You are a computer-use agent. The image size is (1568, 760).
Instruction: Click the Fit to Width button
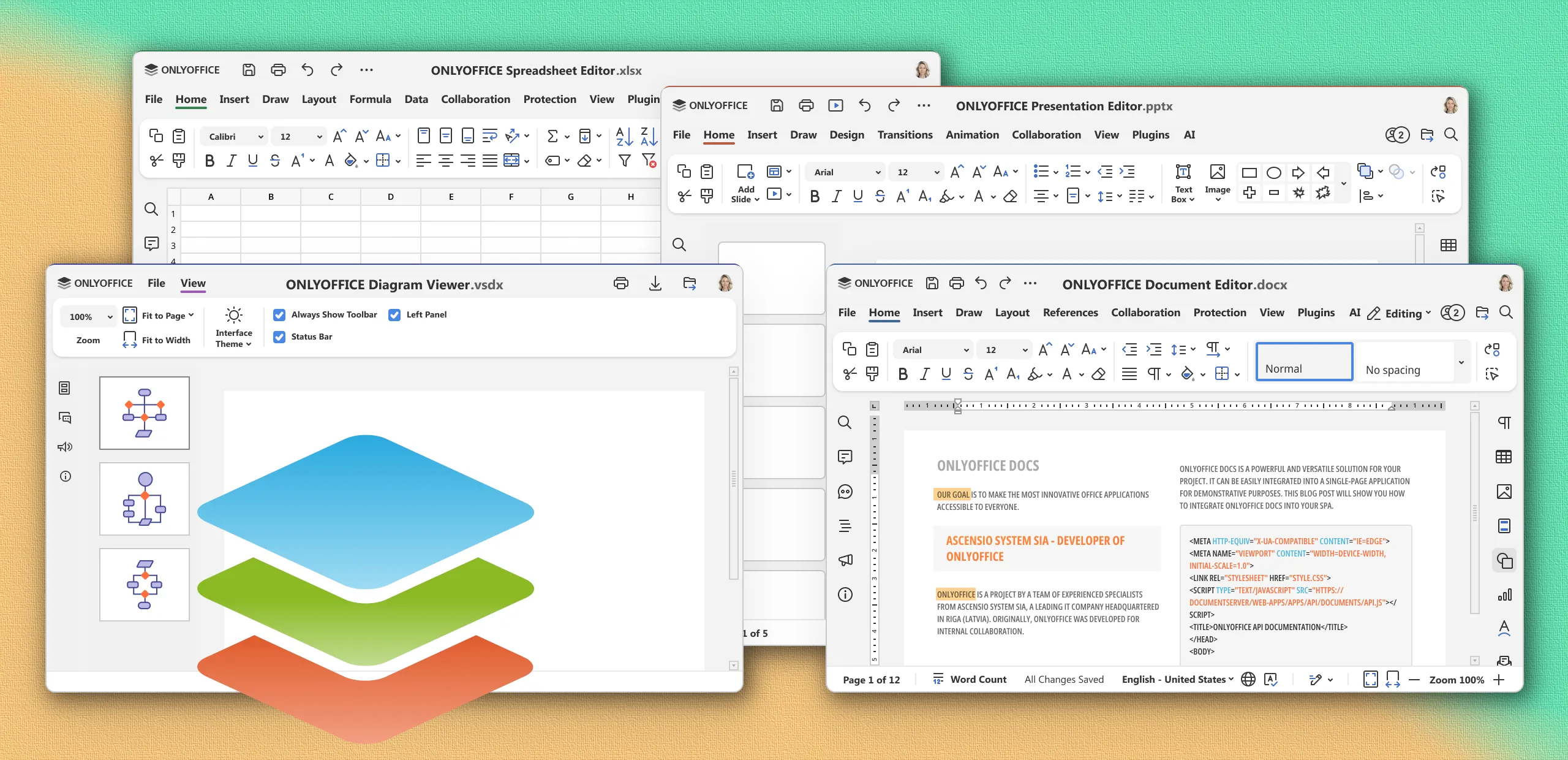pyautogui.click(x=157, y=340)
